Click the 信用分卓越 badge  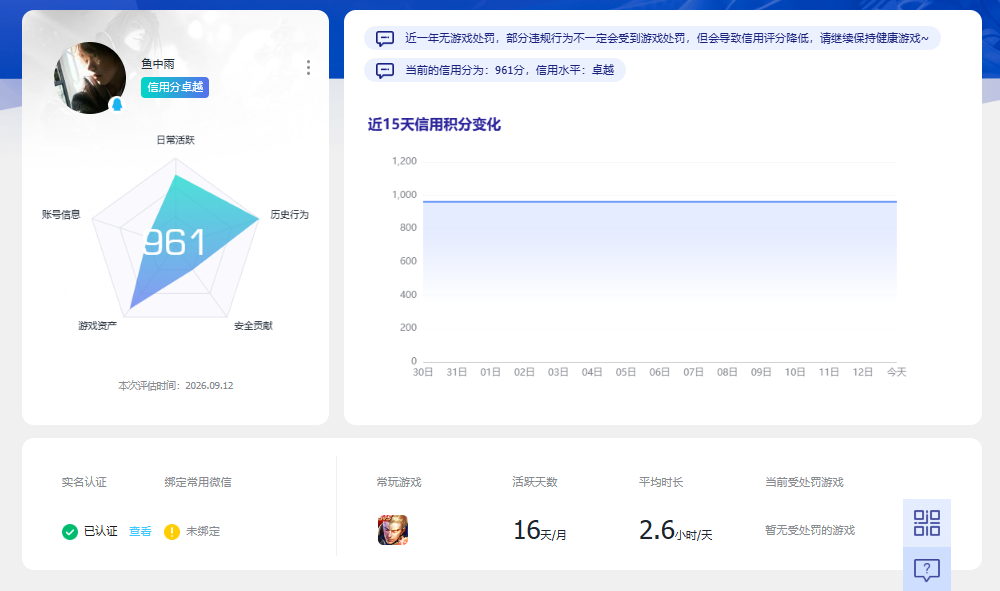(x=175, y=87)
